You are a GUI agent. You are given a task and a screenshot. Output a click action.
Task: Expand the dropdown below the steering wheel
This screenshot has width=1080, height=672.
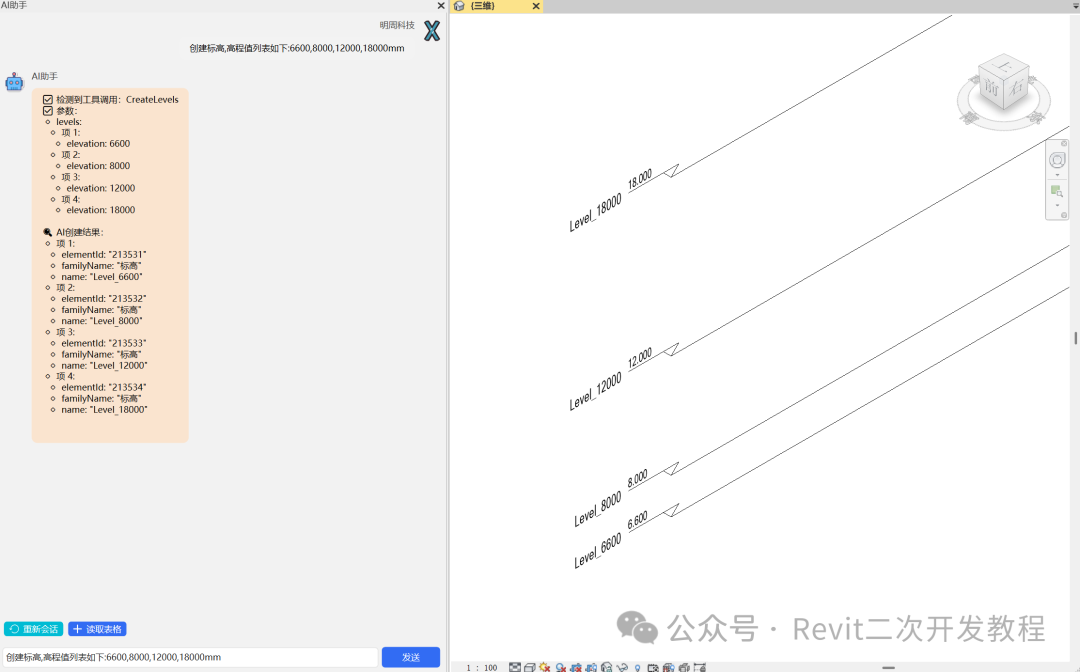pyautogui.click(x=1057, y=174)
